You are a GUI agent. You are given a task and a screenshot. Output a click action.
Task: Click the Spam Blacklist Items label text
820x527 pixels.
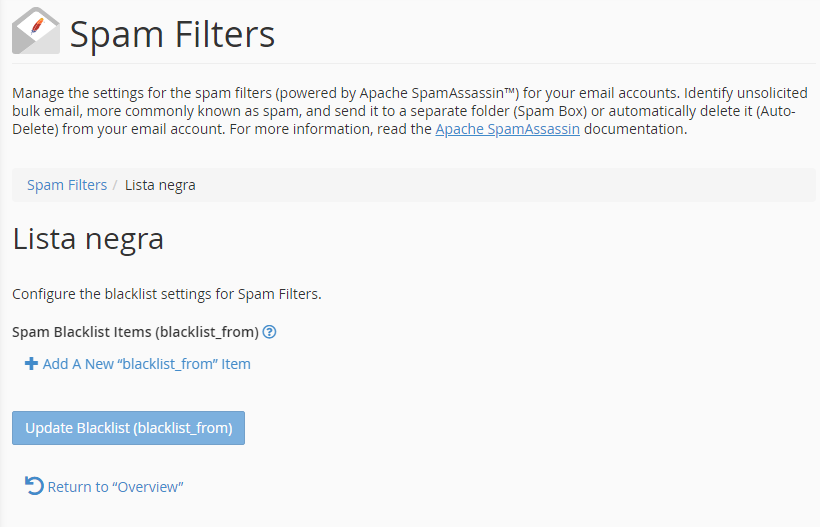pyautogui.click(x=135, y=332)
